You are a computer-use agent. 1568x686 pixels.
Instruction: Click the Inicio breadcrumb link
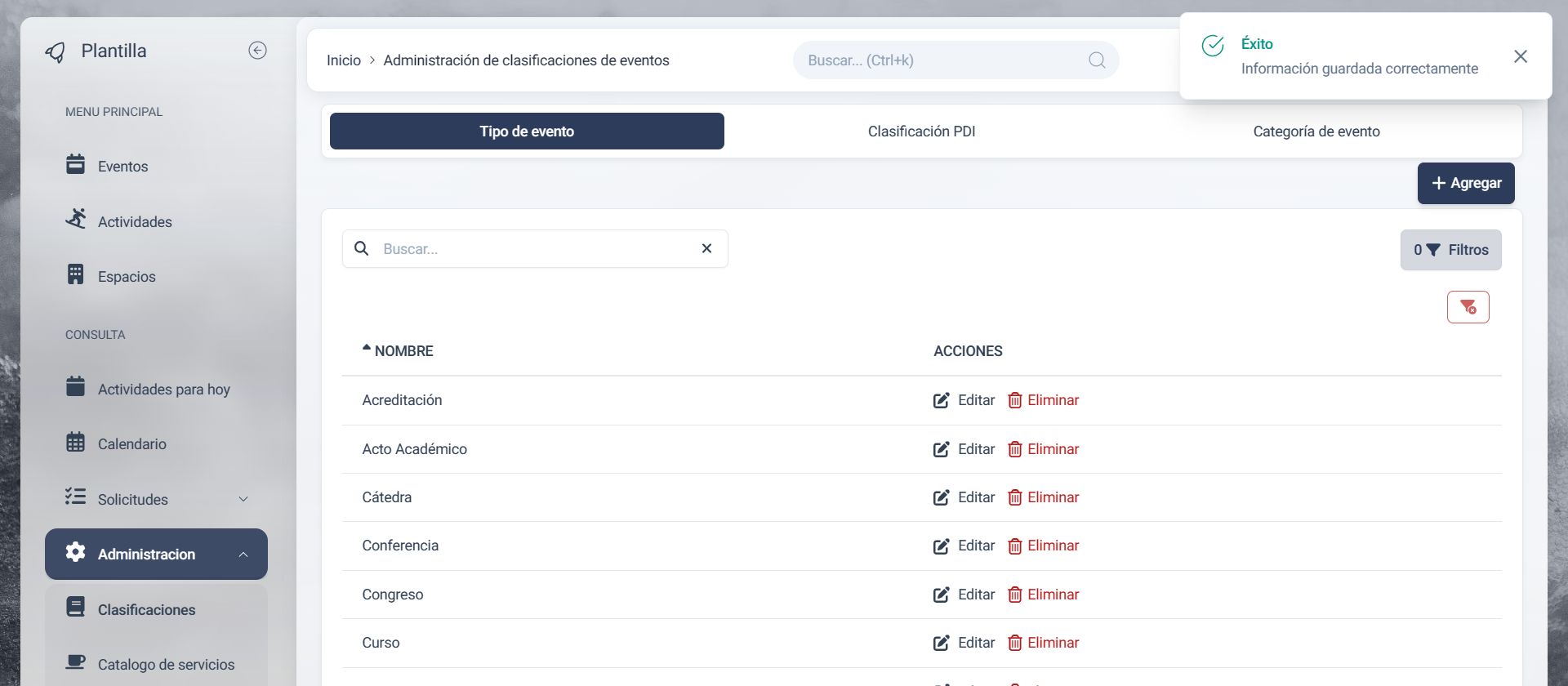pyautogui.click(x=343, y=60)
